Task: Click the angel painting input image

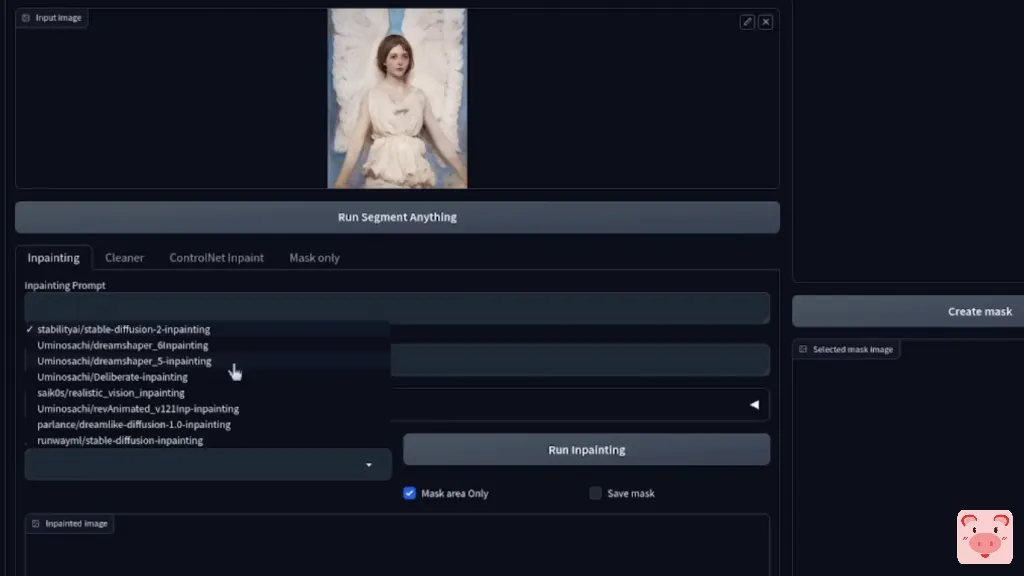Action: pos(397,98)
